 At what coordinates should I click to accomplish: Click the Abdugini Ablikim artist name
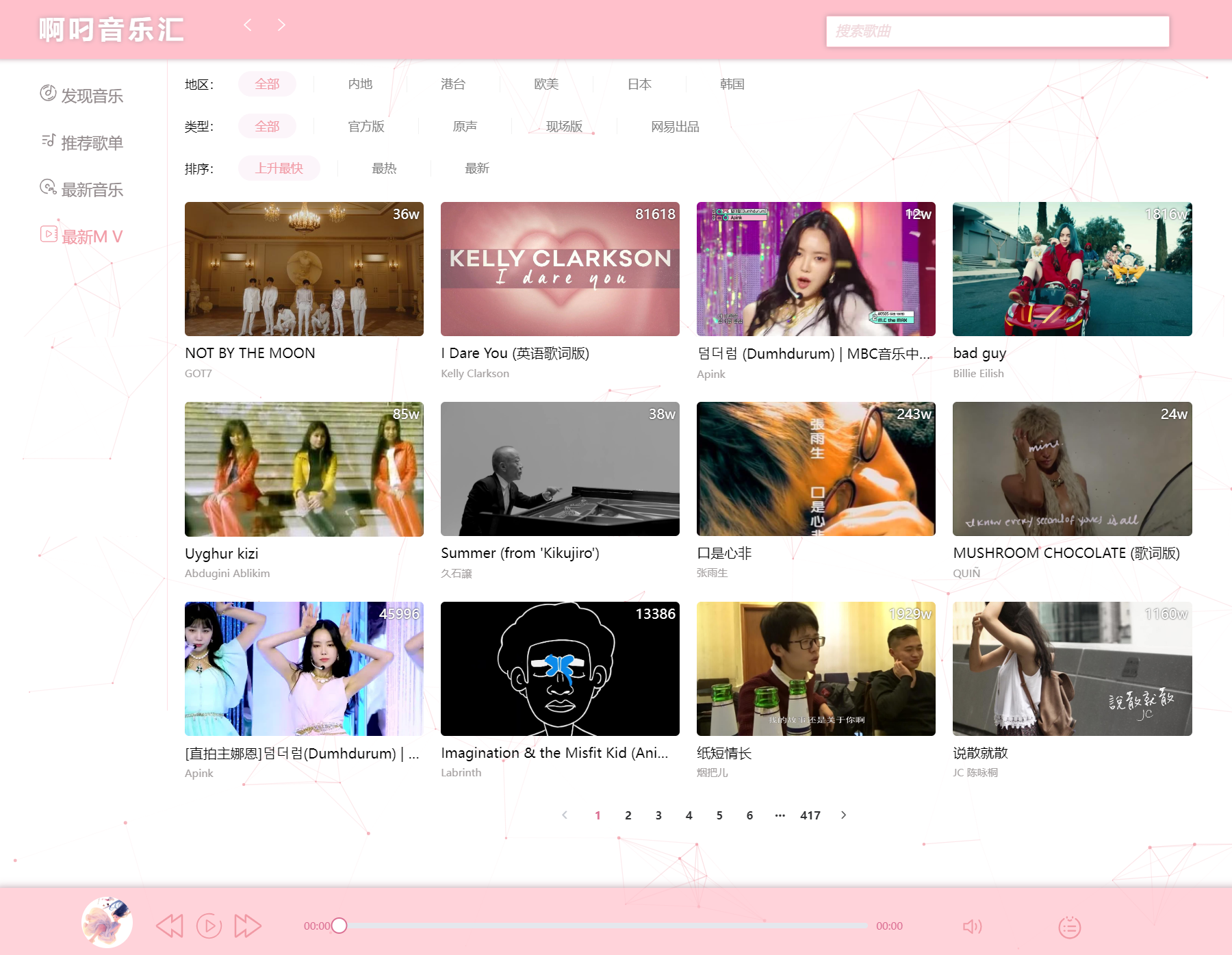[x=227, y=574]
